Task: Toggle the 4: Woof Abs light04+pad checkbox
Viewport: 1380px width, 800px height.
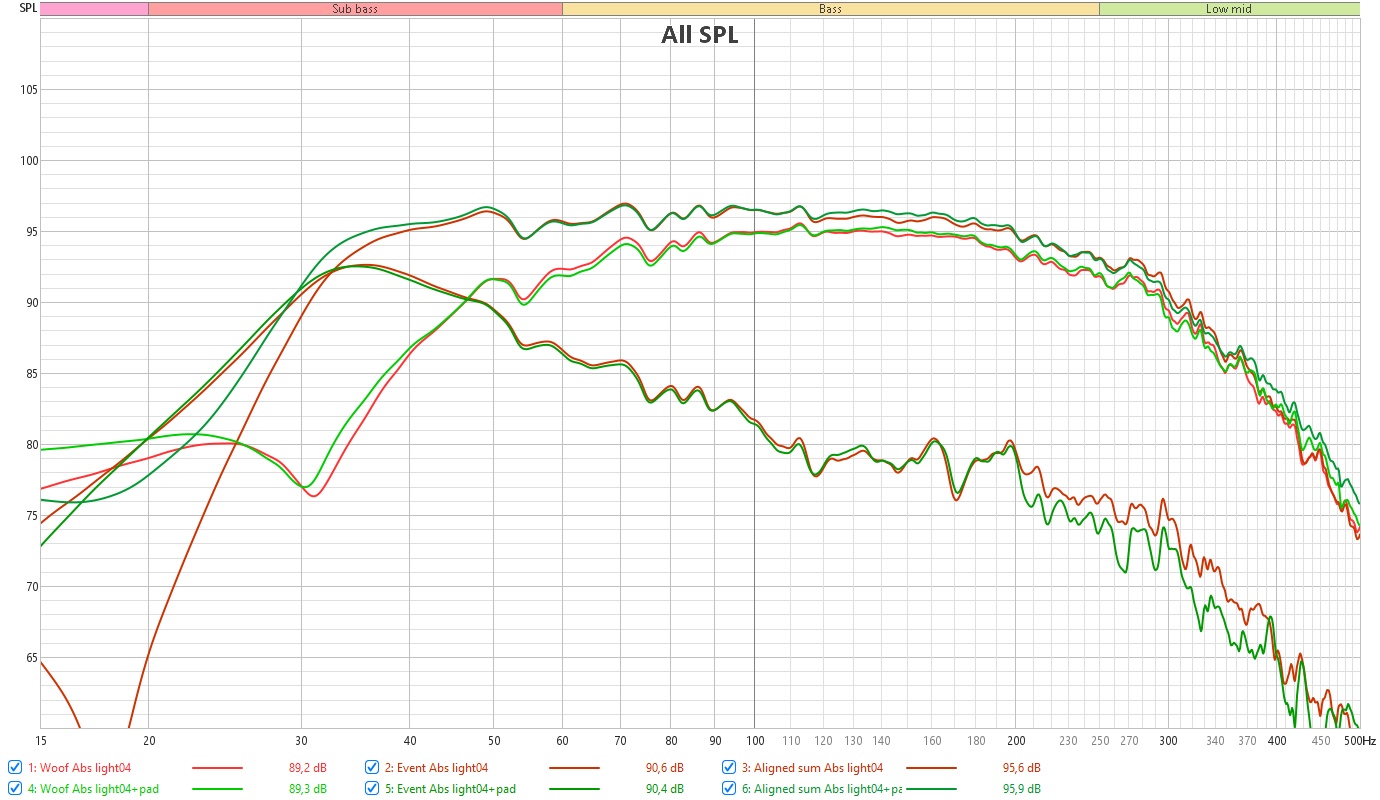Action: (14, 788)
